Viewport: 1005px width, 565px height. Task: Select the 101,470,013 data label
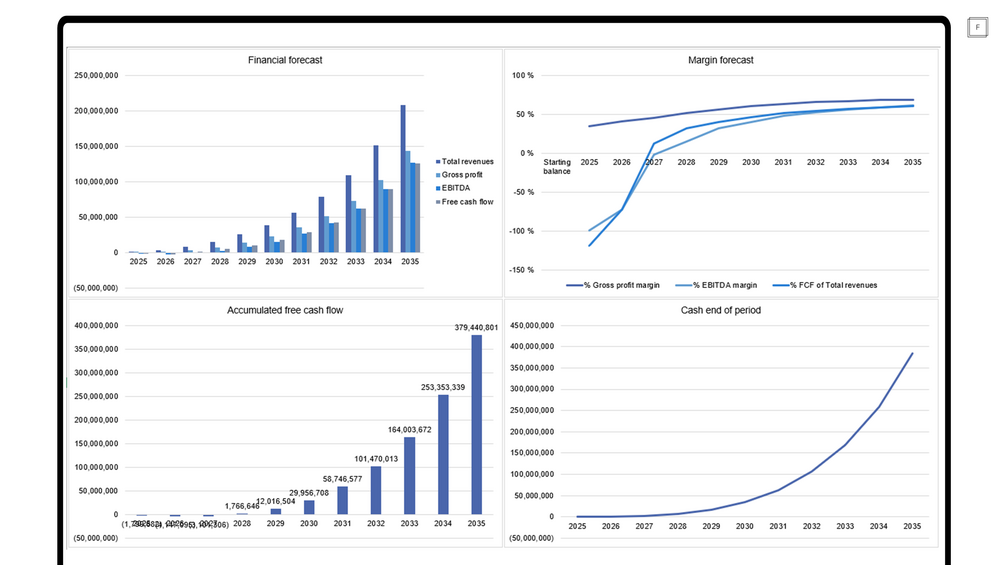(376, 459)
